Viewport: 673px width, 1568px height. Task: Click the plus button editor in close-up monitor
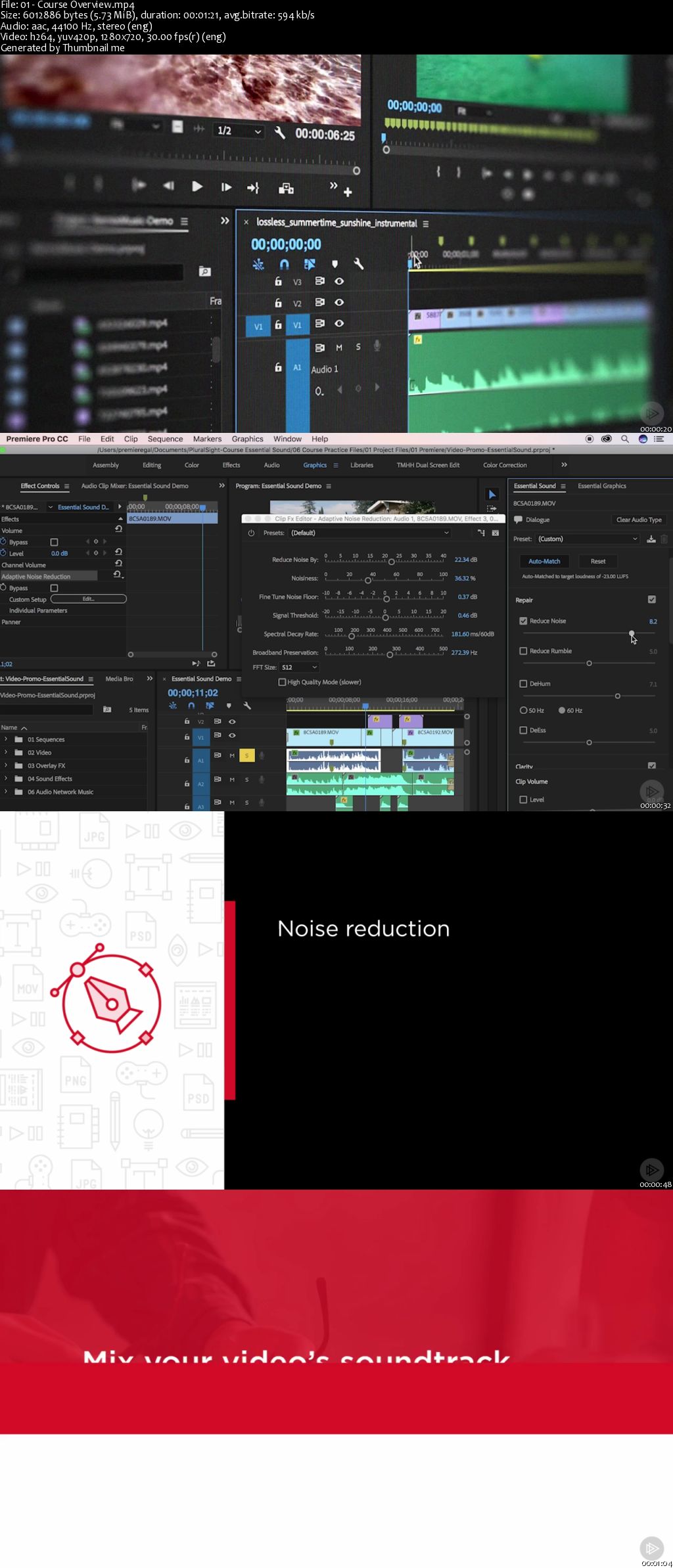(348, 192)
